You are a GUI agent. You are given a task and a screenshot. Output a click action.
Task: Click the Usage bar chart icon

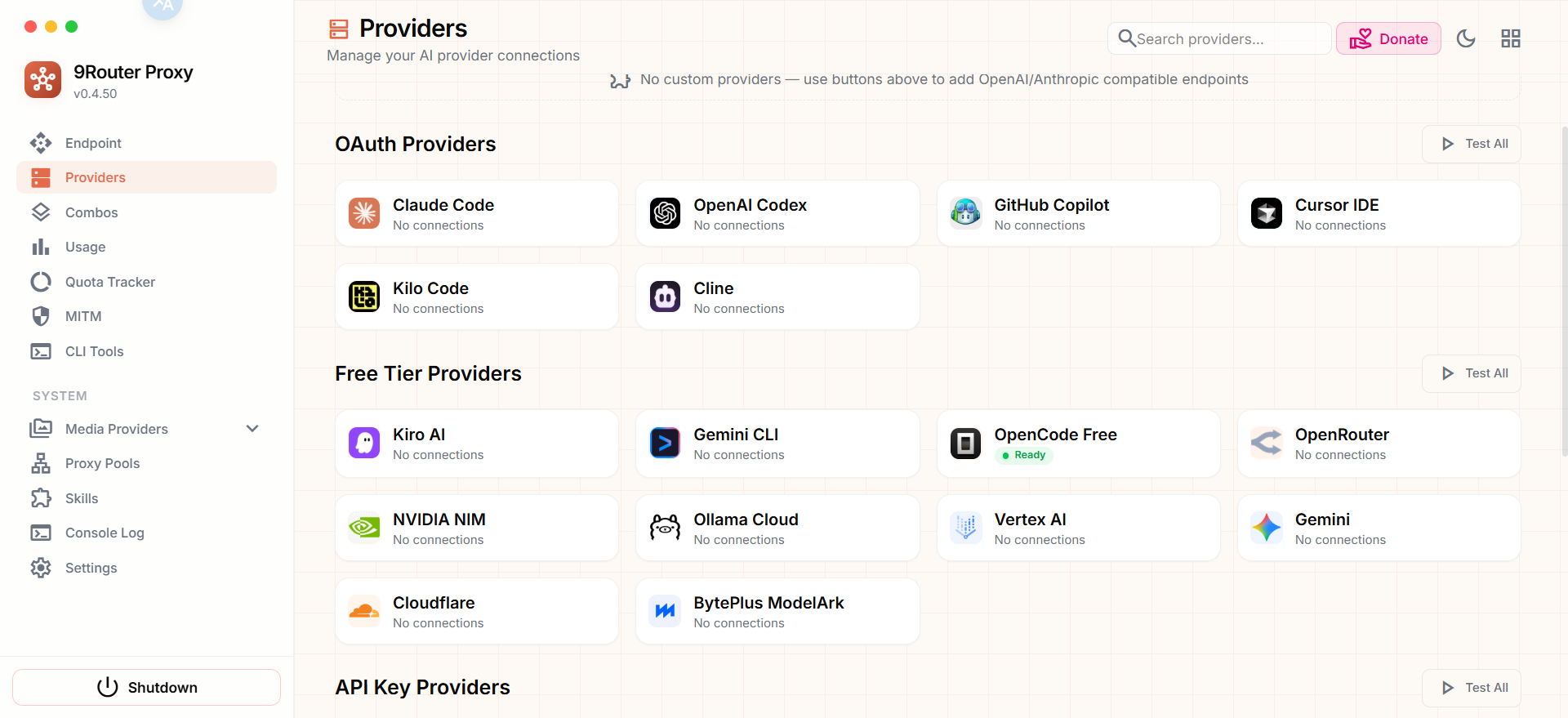coord(41,247)
